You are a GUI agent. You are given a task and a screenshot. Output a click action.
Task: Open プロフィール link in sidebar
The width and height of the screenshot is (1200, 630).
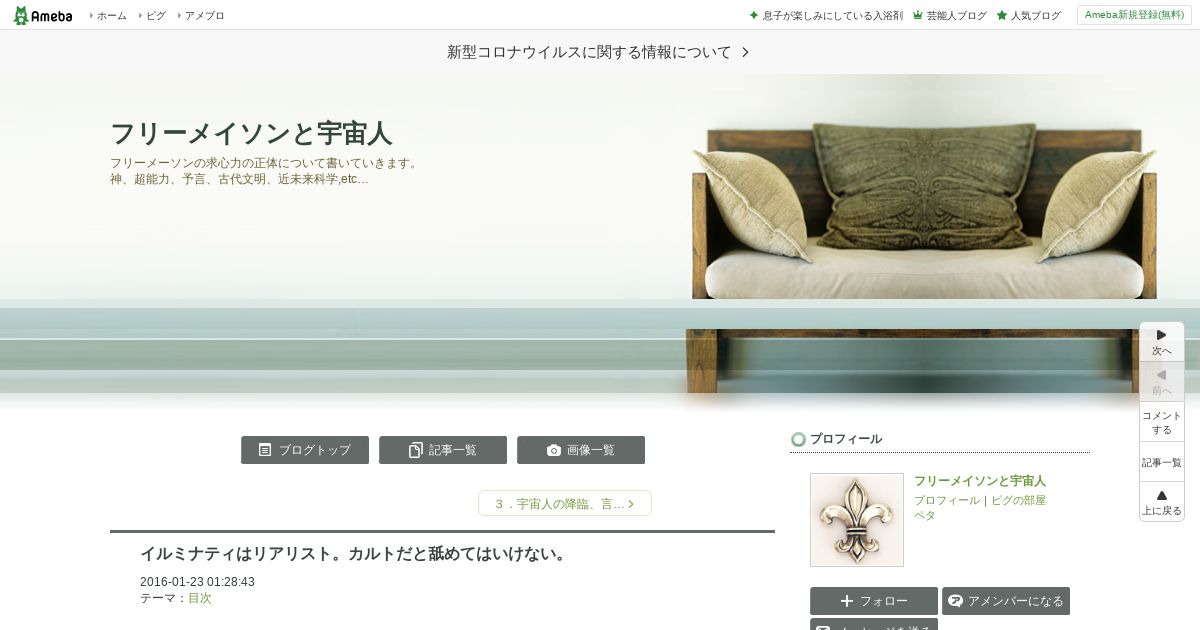click(947, 500)
